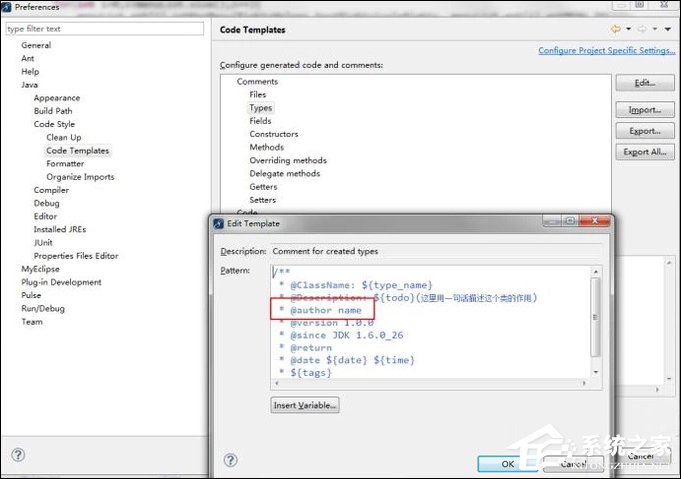
Task: Click the pattern editor scroll-down arrow
Action: coord(596,372)
